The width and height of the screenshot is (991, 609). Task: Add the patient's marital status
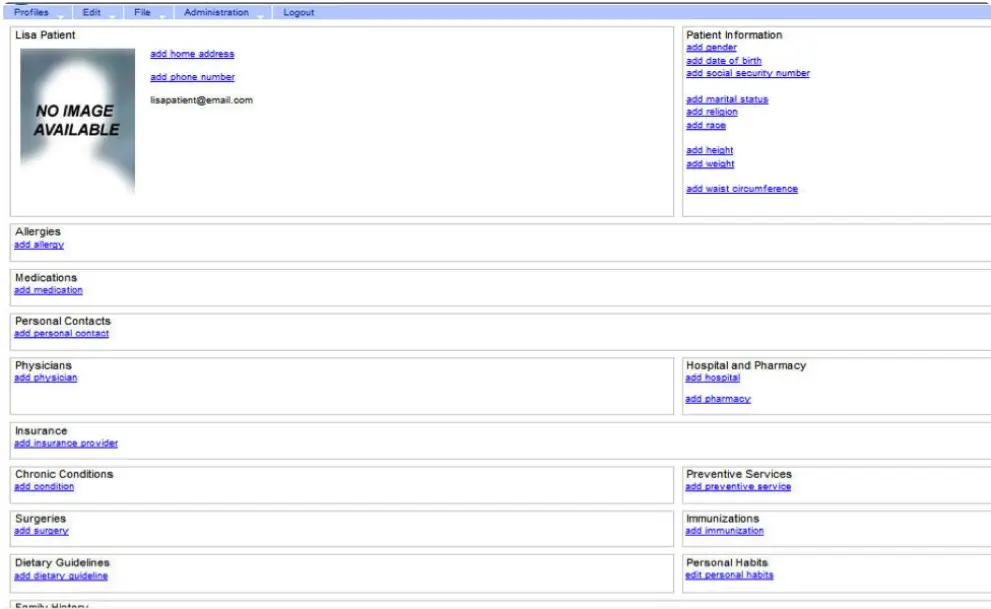(727, 99)
